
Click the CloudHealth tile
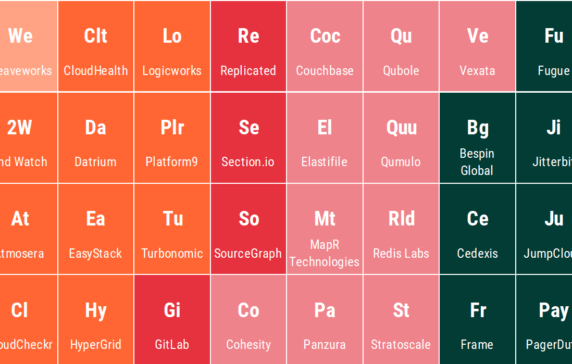(96, 46)
